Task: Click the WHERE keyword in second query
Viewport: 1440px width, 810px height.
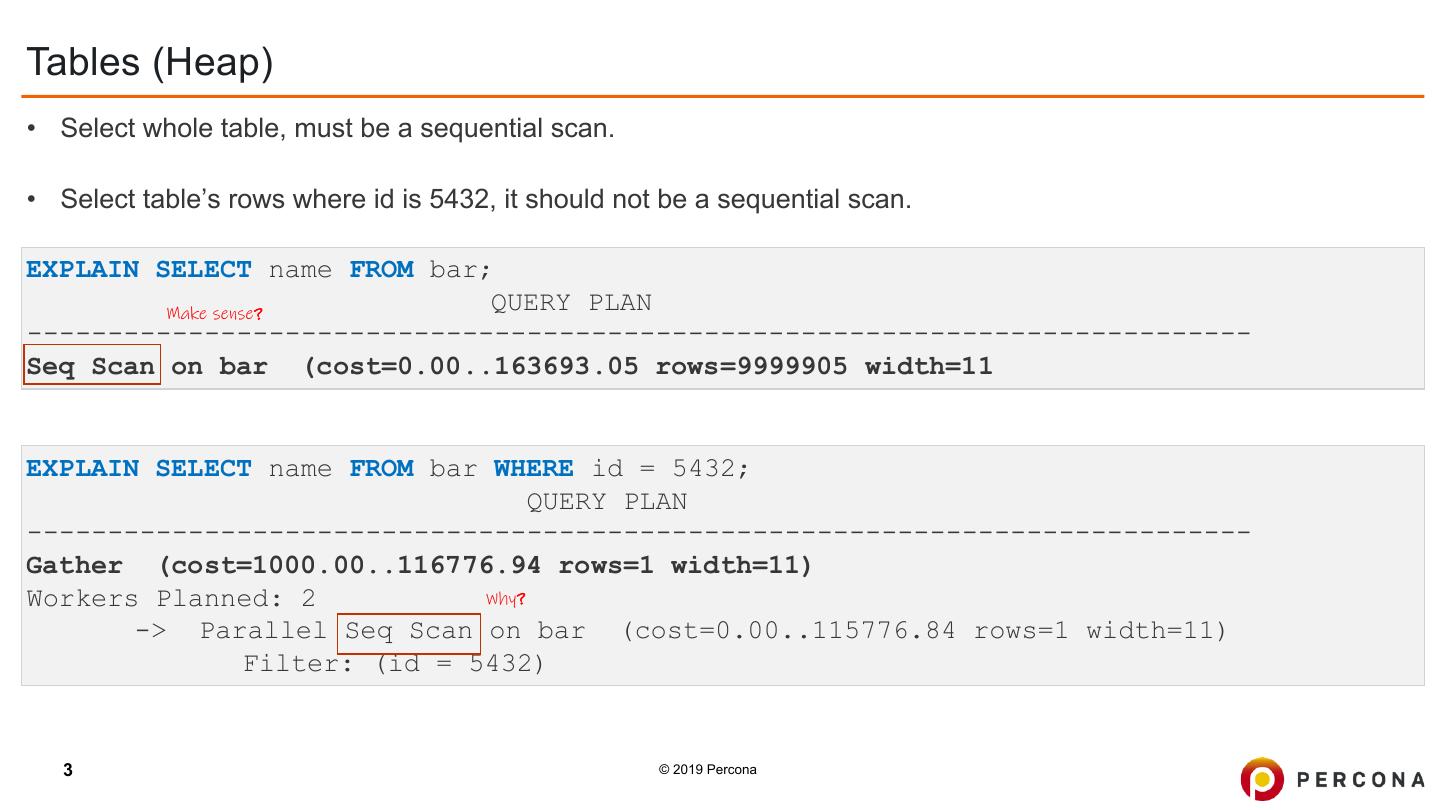Action: point(533,469)
